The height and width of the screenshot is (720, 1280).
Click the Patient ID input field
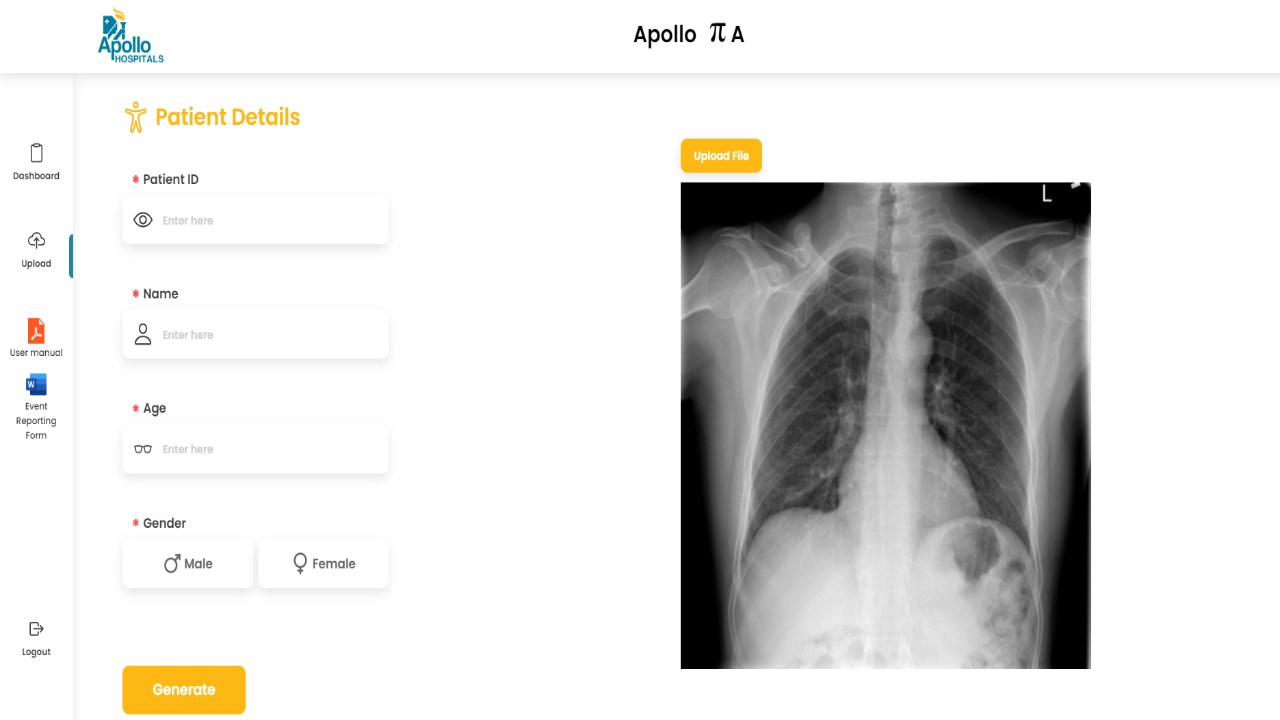click(x=255, y=220)
